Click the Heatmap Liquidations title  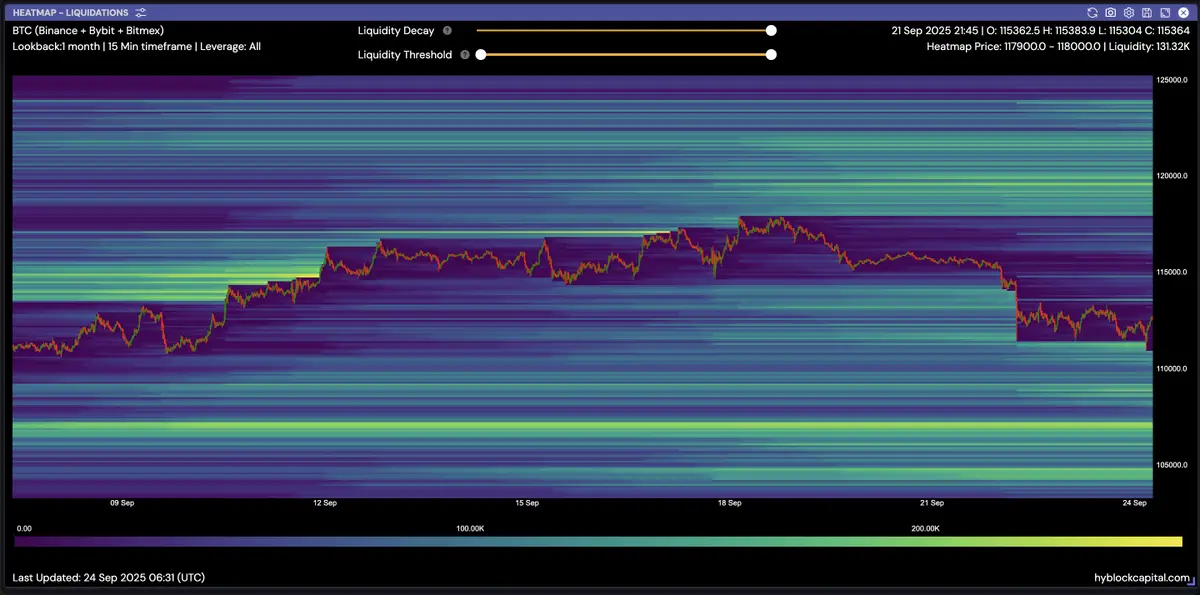(x=70, y=12)
